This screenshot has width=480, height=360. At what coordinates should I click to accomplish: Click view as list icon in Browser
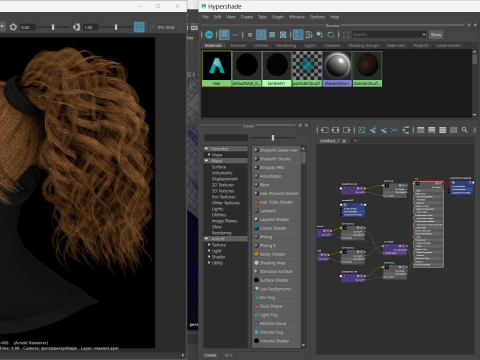click(235, 34)
